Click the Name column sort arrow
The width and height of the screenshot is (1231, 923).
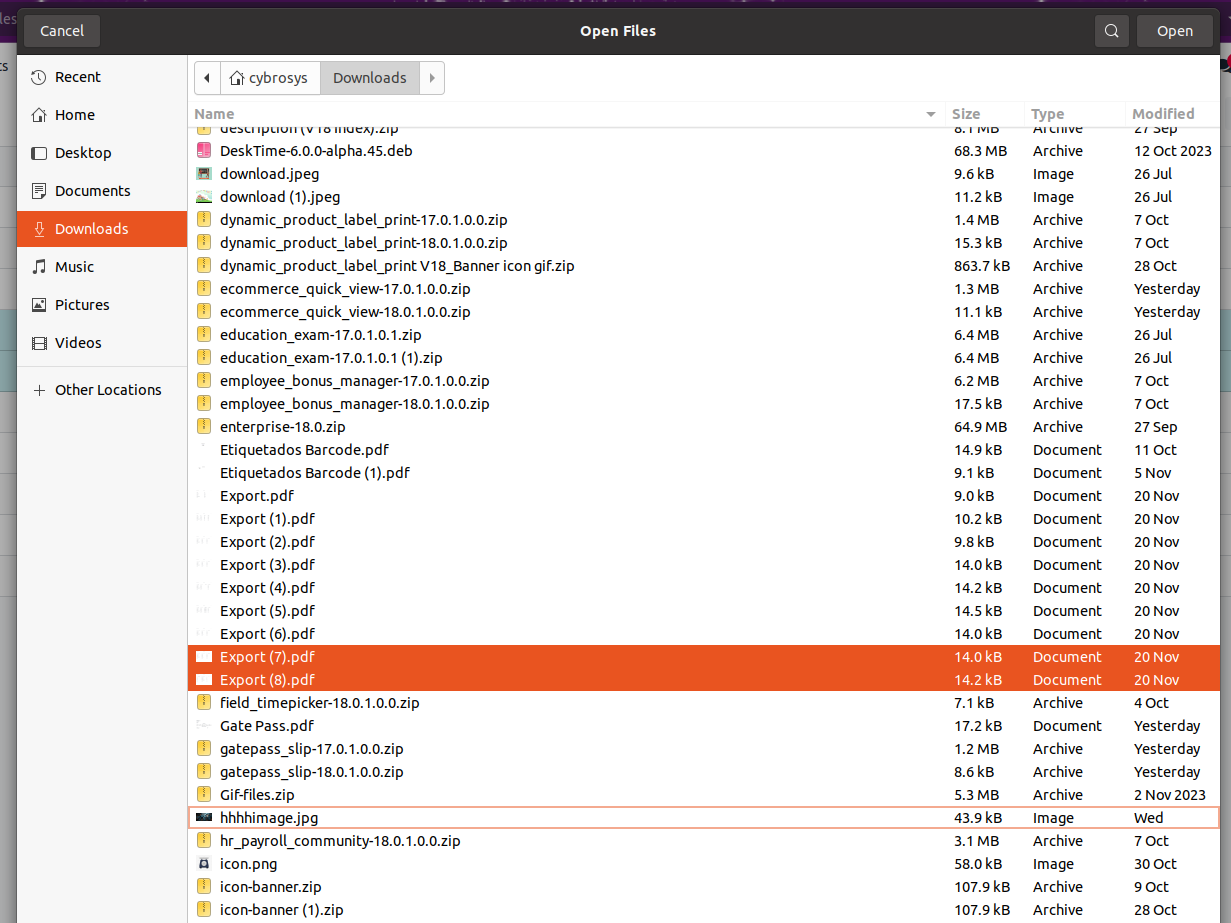931,114
